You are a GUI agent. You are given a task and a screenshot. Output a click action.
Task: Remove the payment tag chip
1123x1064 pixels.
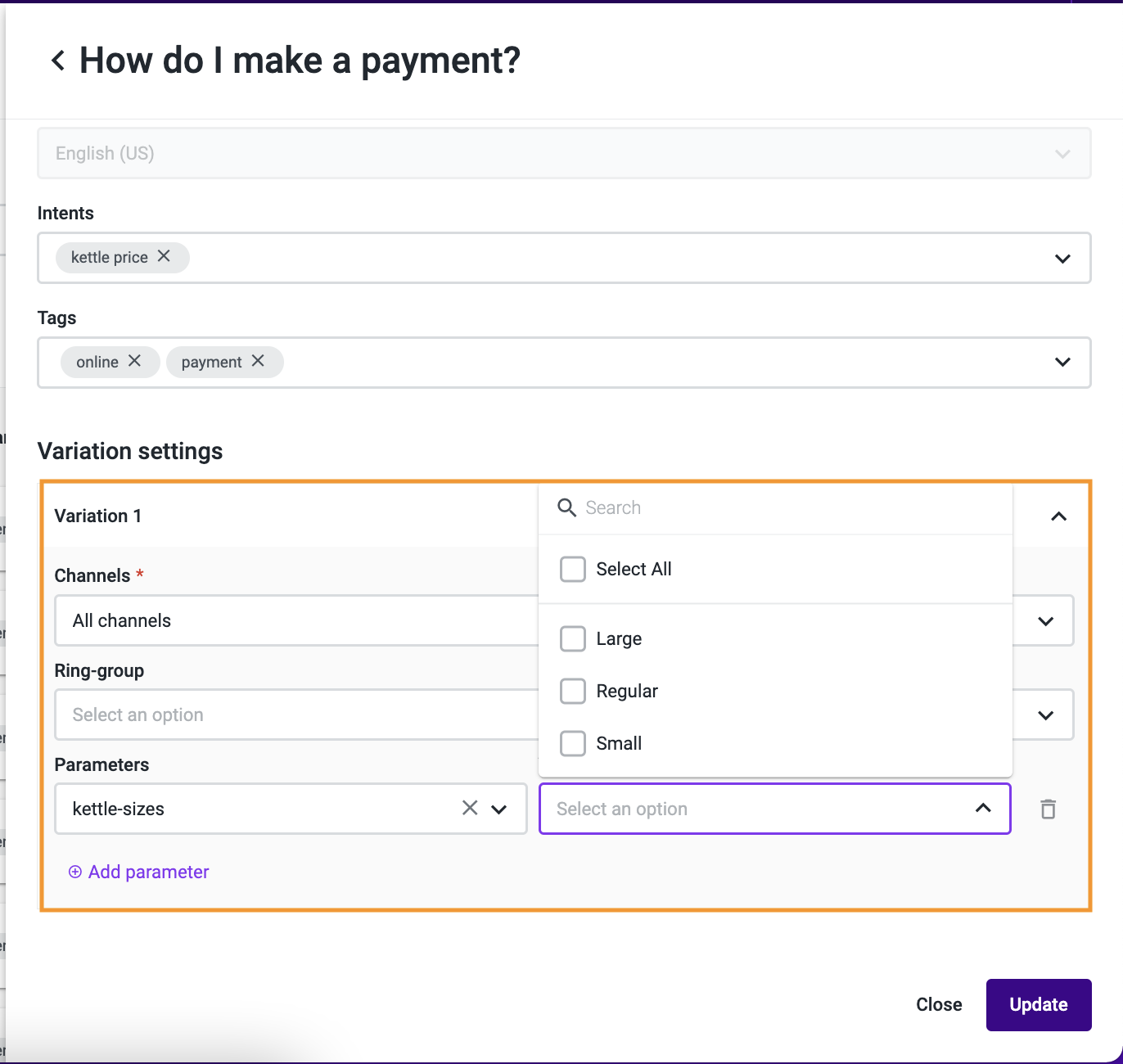(x=258, y=361)
